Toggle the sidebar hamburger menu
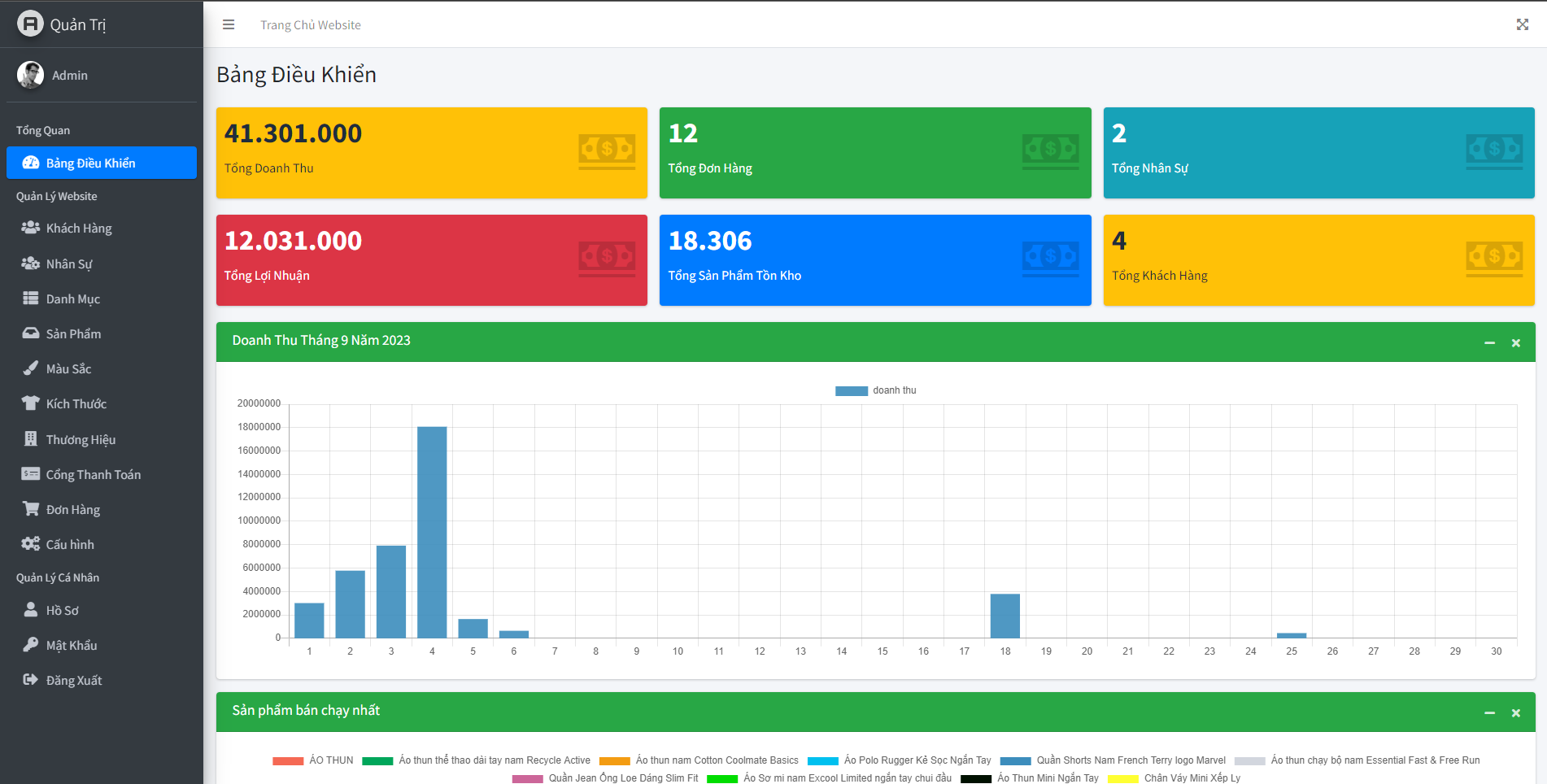This screenshot has height=784, width=1547. click(x=229, y=24)
